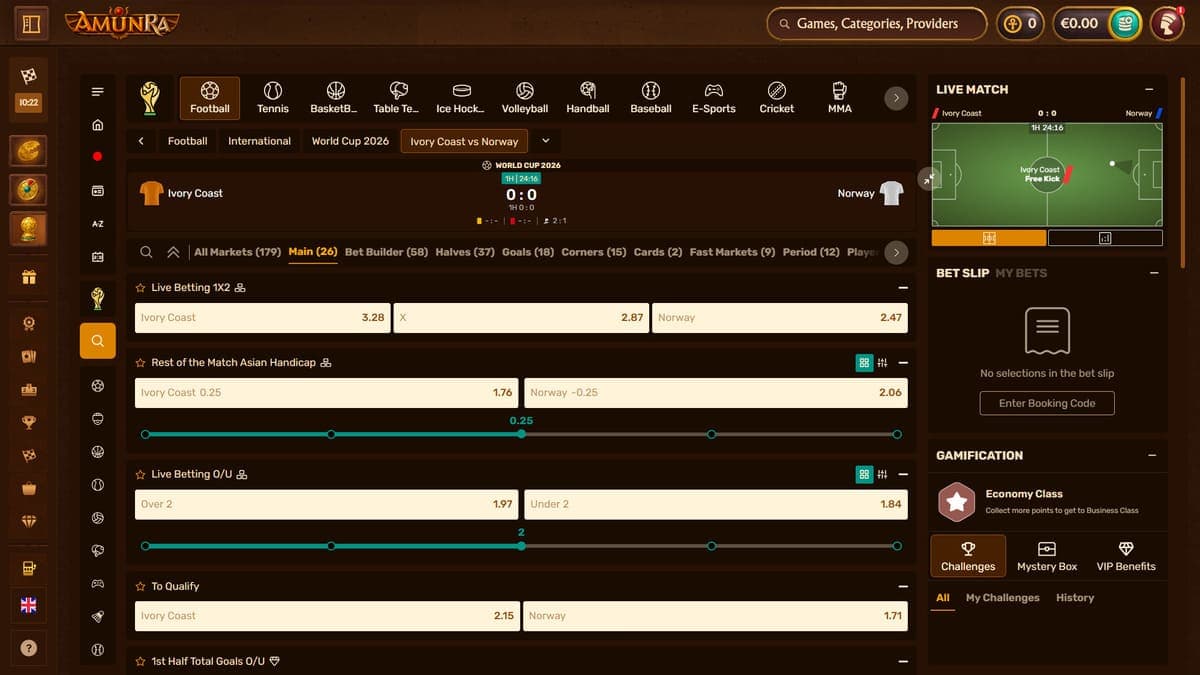The height and width of the screenshot is (675, 1200).
Task: Open the Goals (18) tab
Action: pyautogui.click(x=528, y=252)
